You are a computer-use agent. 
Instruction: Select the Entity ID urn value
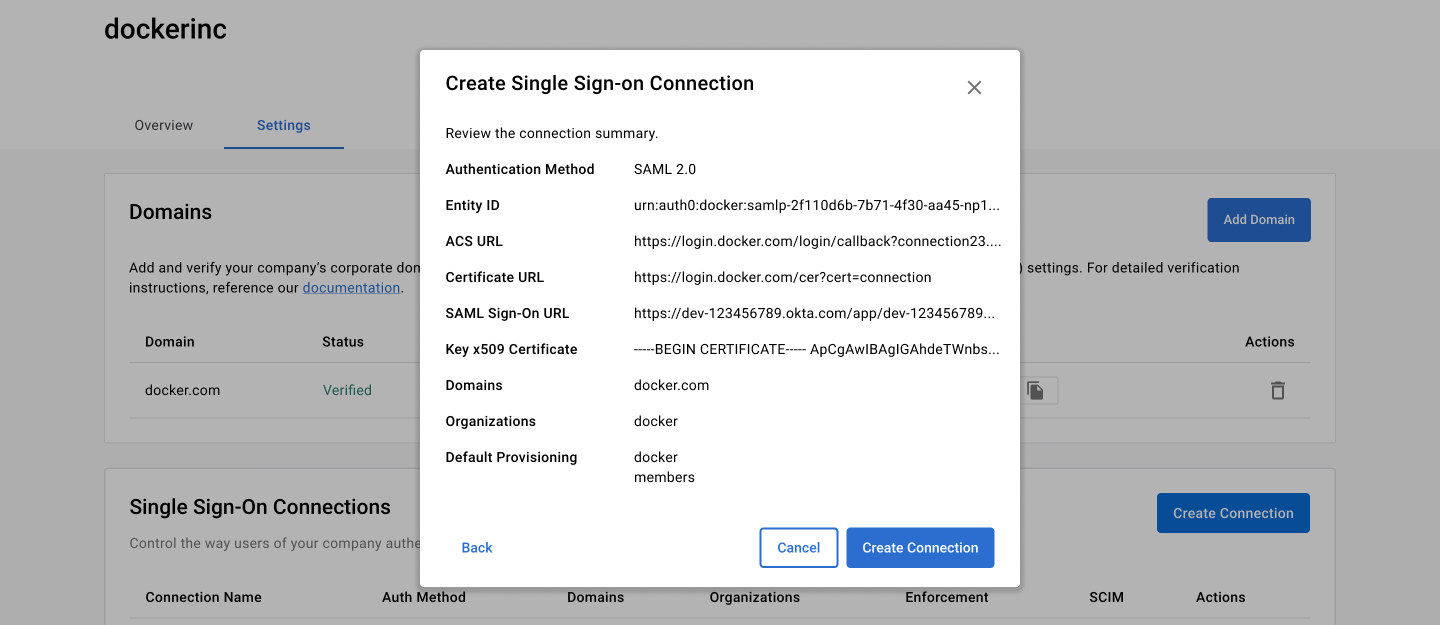[x=817, y=206]
